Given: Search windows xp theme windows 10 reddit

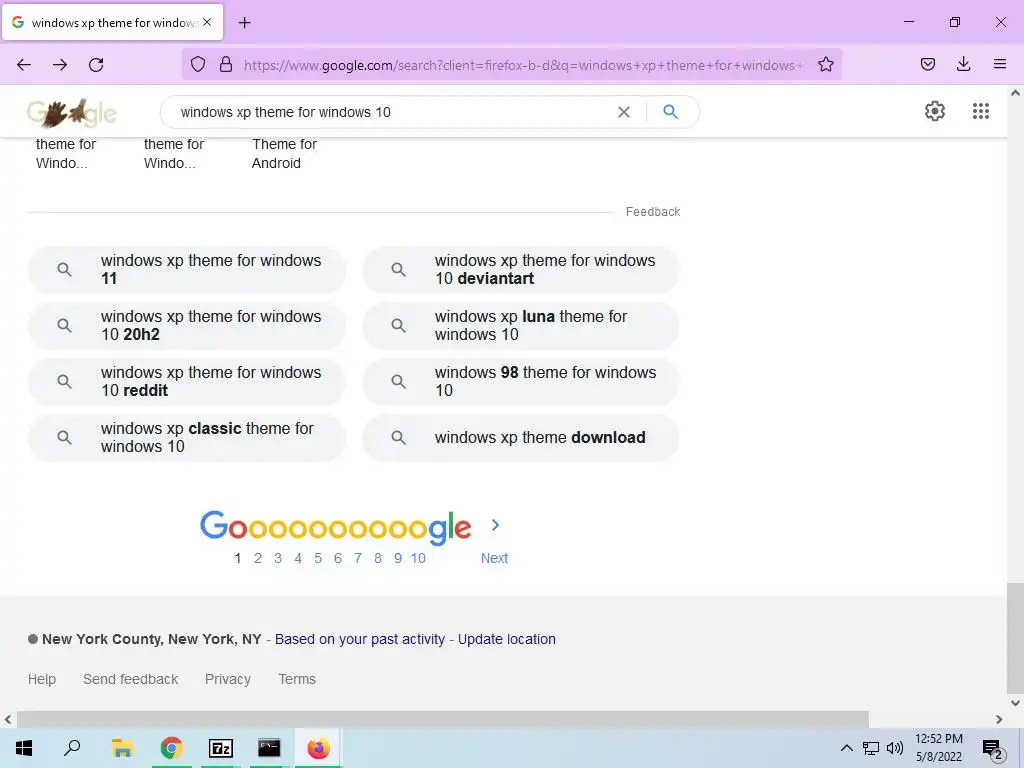Looking at the screenshot, I should coord(187,381).
